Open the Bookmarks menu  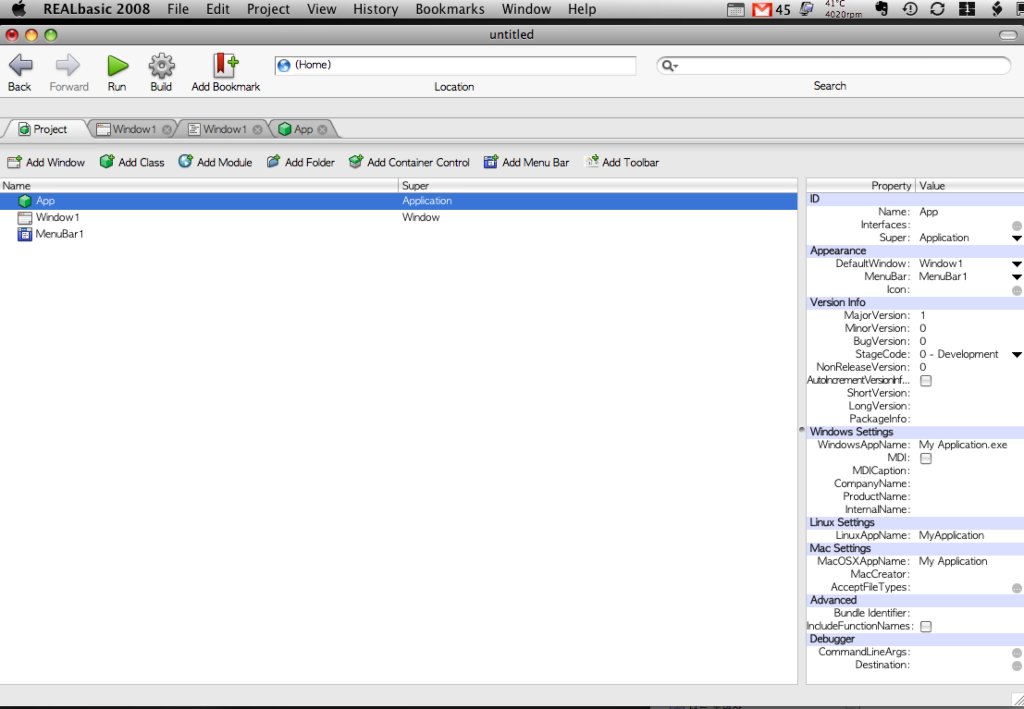point(450,9)
